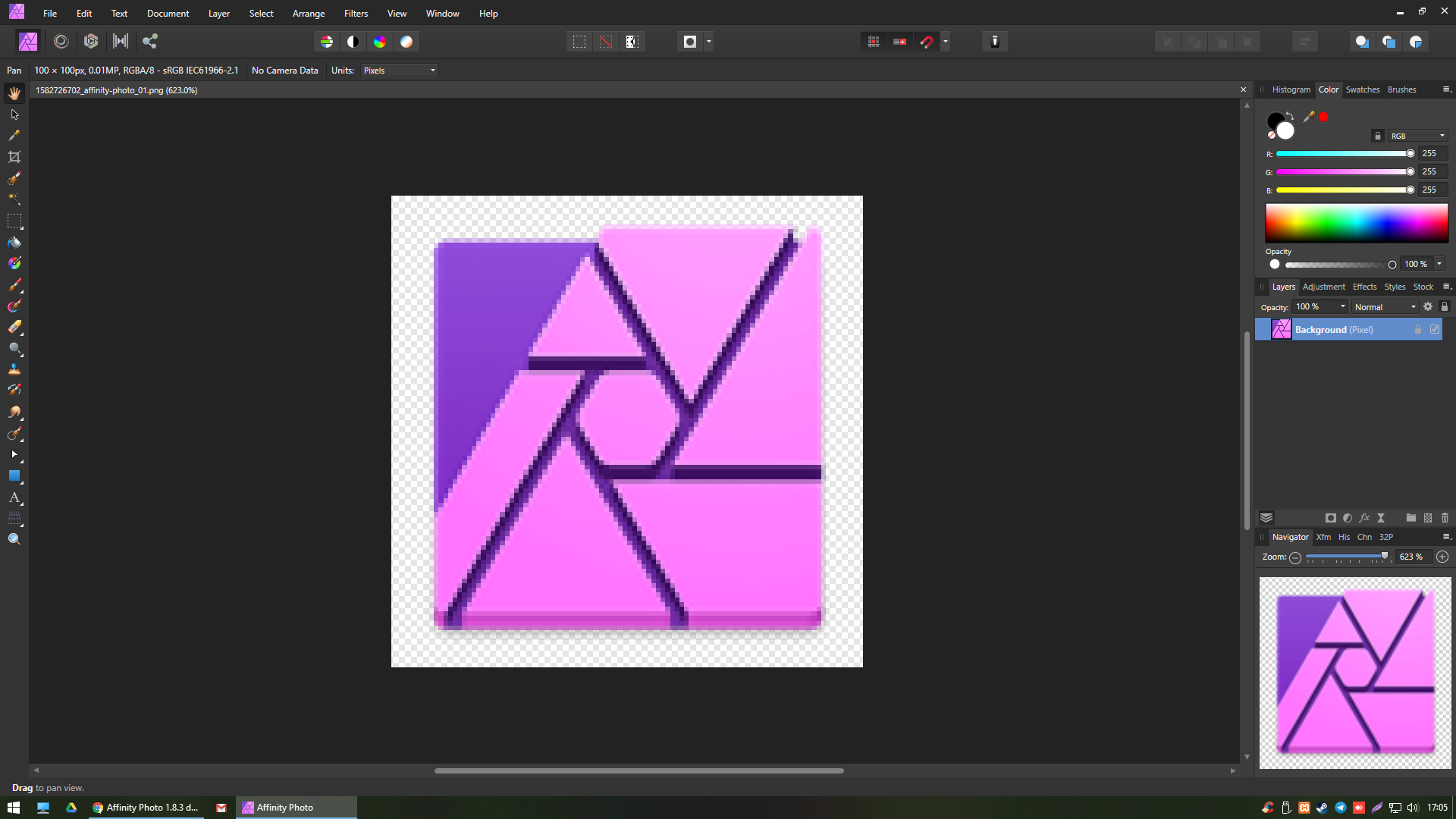Click Deselect icon in toolbar
This screenshot has width=1456, height=819.
point(606,42)
